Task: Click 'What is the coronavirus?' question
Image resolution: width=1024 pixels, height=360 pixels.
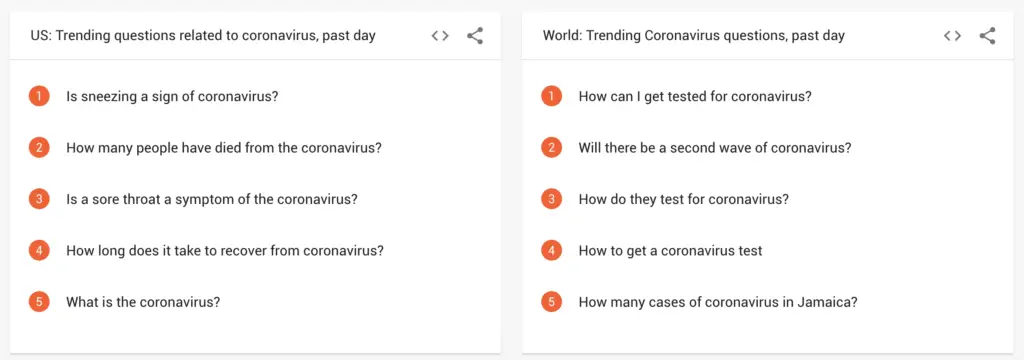Action: [143, 303]
